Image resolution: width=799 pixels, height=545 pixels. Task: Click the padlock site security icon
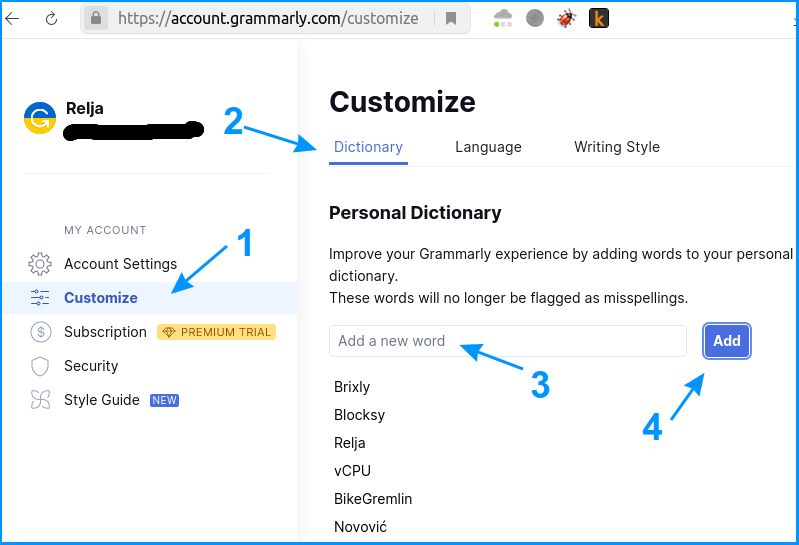pyautogui.click(x=95, y=18)
